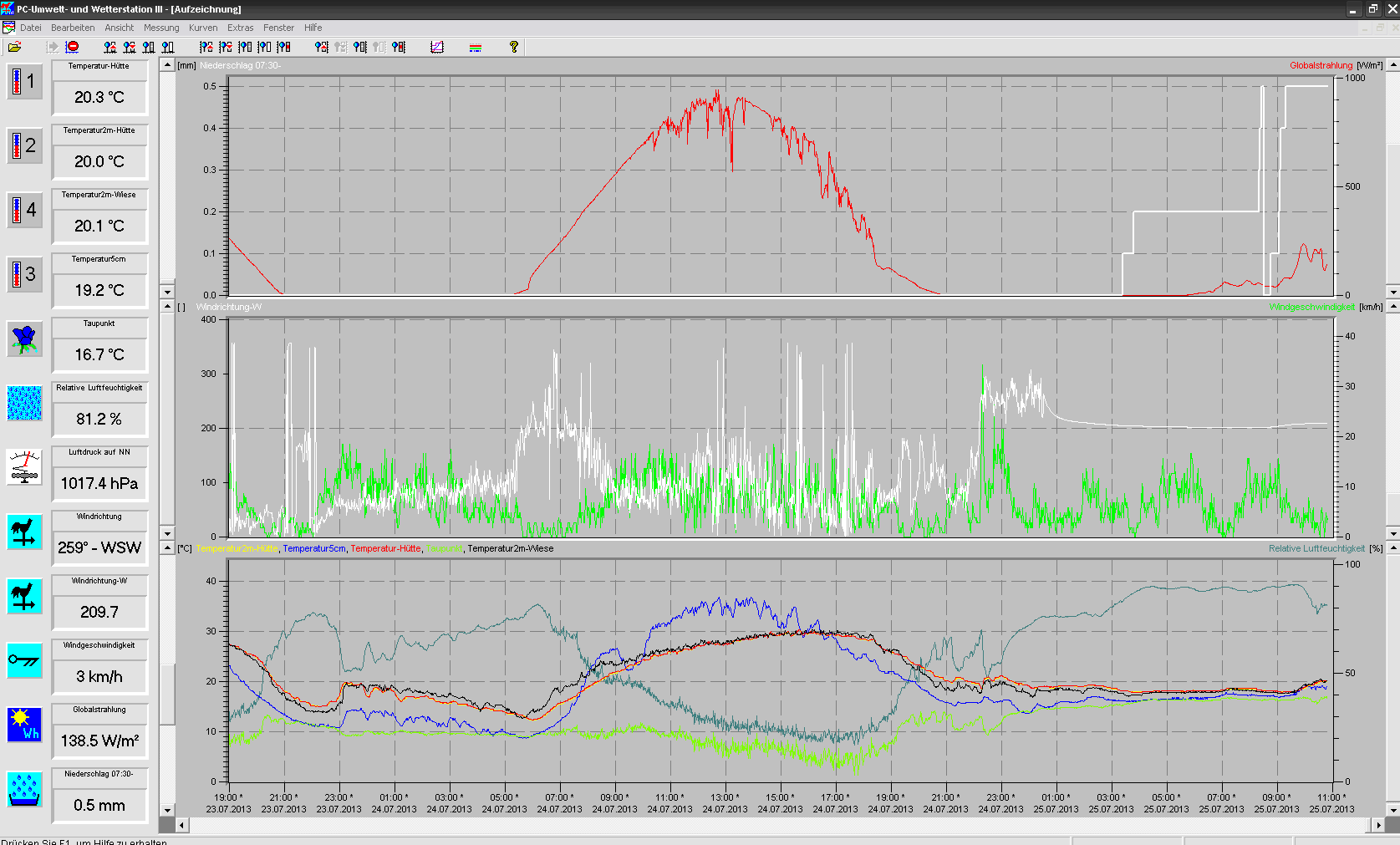Click down arrow right of Luftfeuchtigkeit axis
Viewport: 1400px width, 845px height.
point(1393,810)
